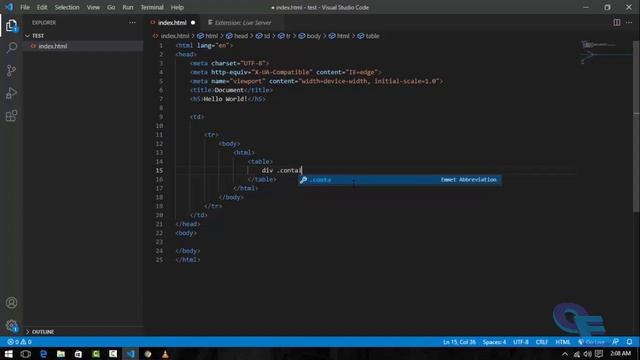
Task: Click the unsaved dot on index.html tab
Action: tap(193, 22)
